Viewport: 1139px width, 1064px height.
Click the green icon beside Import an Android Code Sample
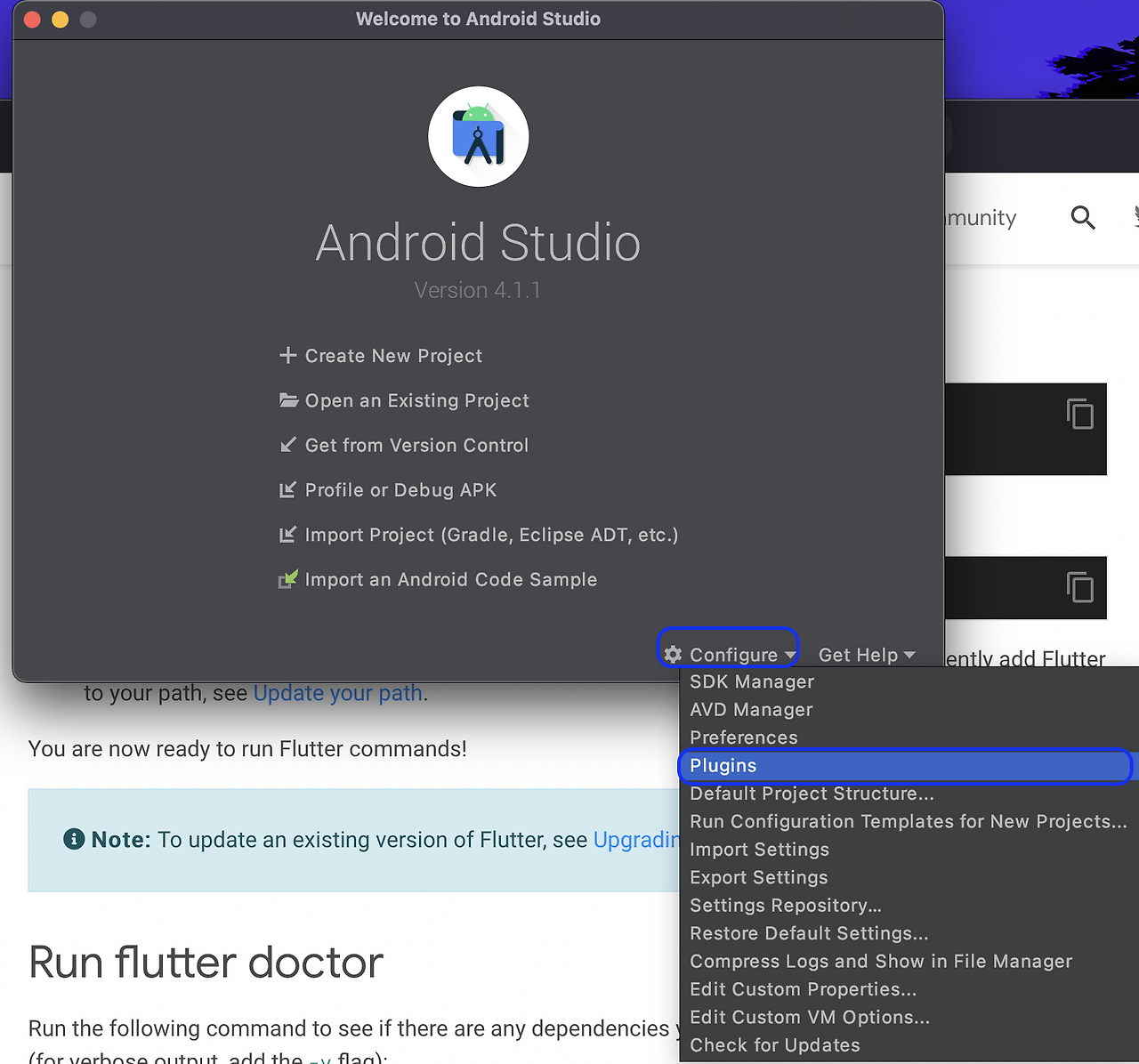tap(288, 579)
